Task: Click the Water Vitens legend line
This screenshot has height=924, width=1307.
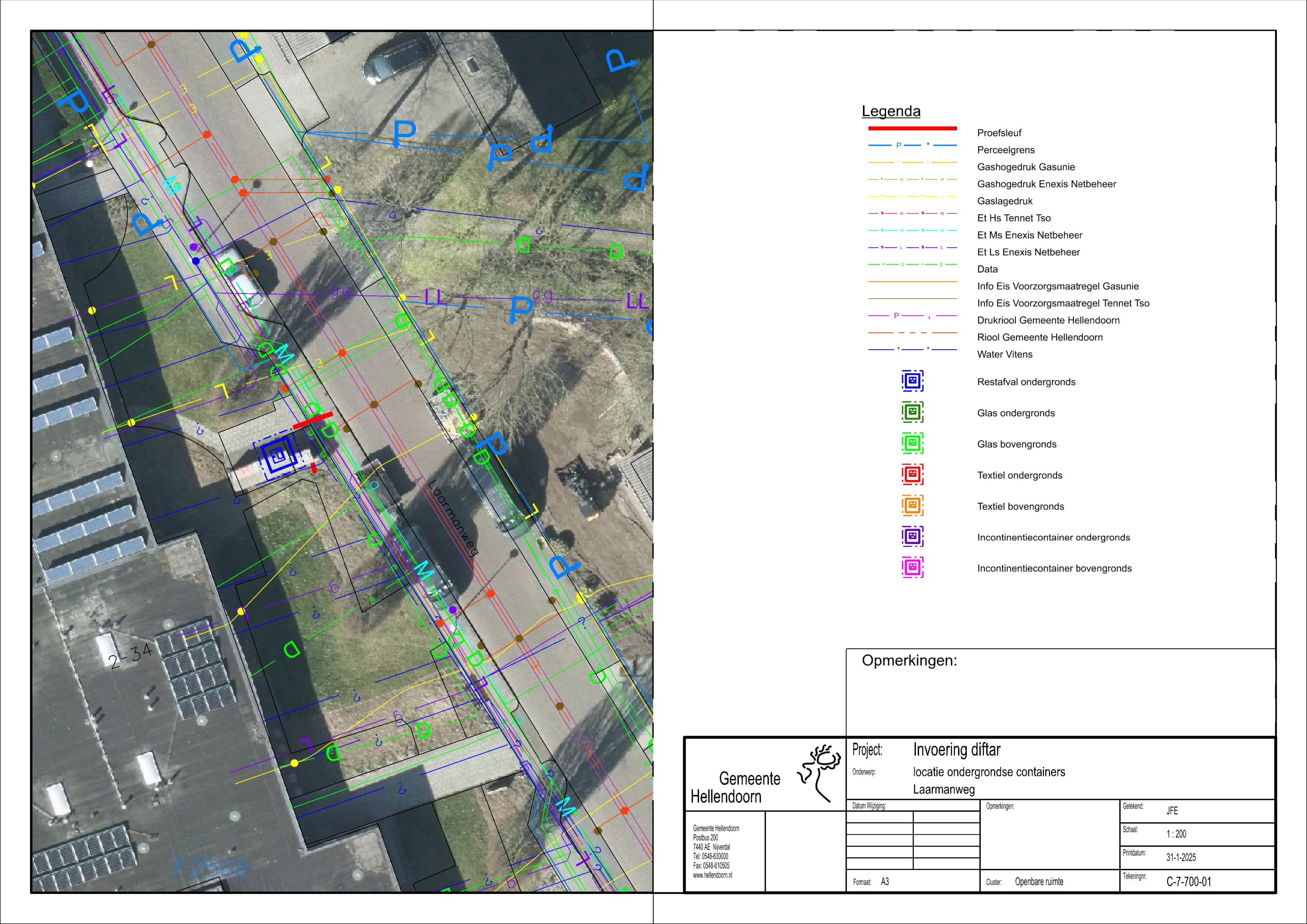Action: tap(912, 350)
